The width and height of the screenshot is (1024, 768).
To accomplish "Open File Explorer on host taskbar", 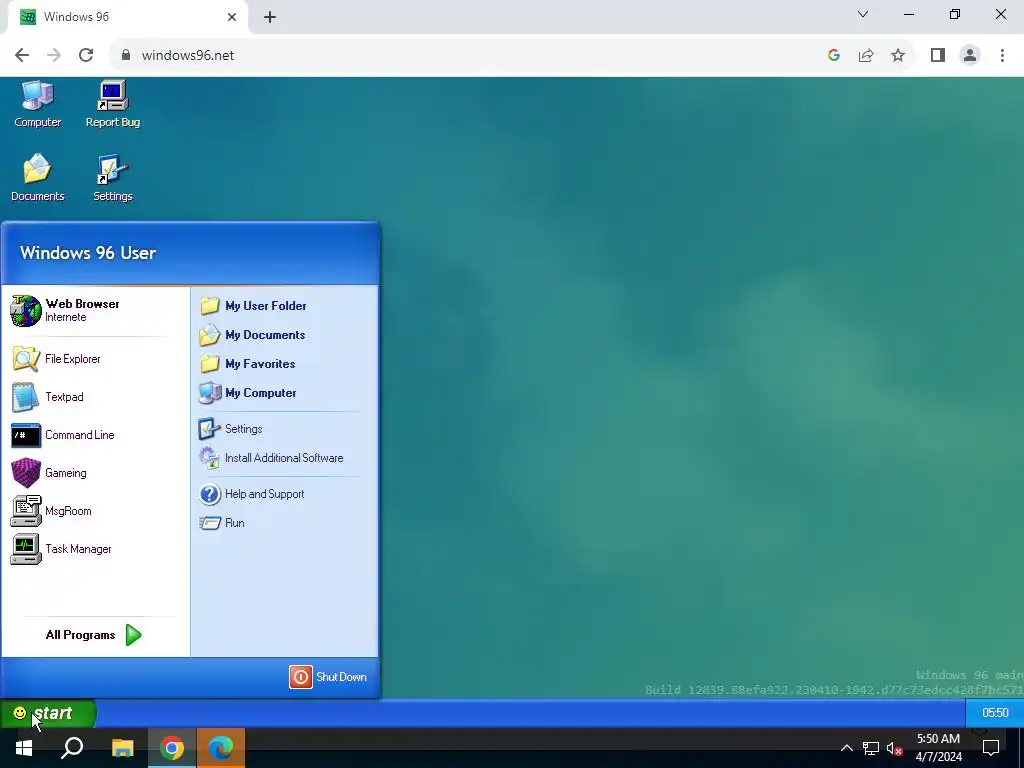I will (122, 748).
